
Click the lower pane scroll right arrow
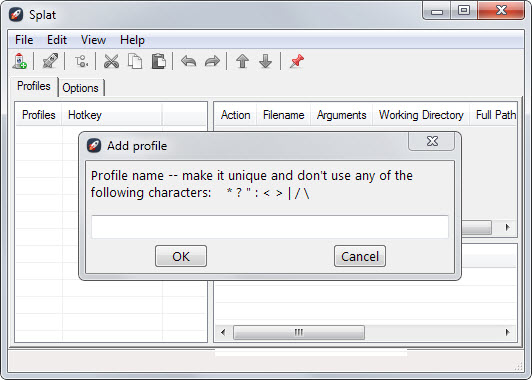pos(508,332)
